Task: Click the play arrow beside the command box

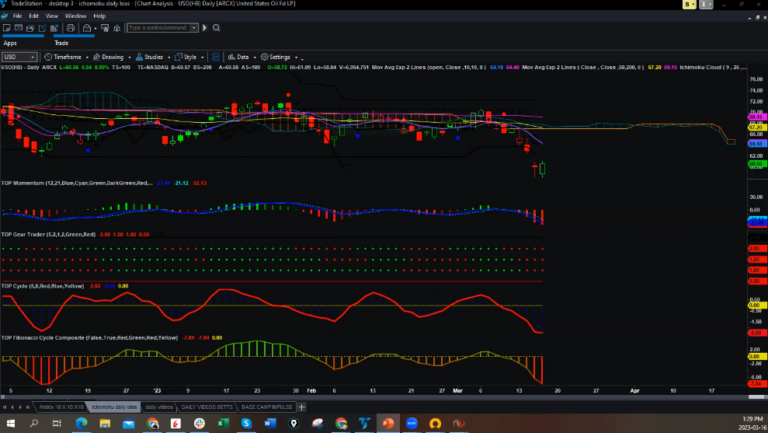Action: (203, 30)
